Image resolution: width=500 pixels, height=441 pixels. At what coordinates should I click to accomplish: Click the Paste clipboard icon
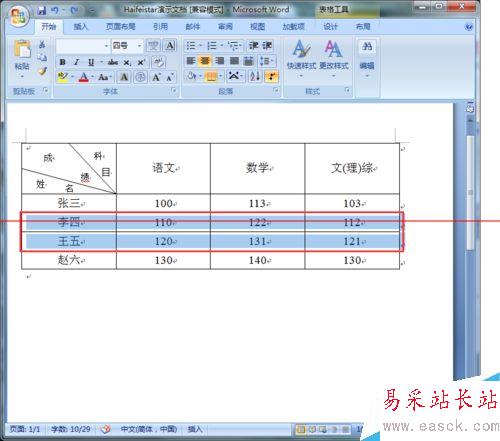(22, 49)
